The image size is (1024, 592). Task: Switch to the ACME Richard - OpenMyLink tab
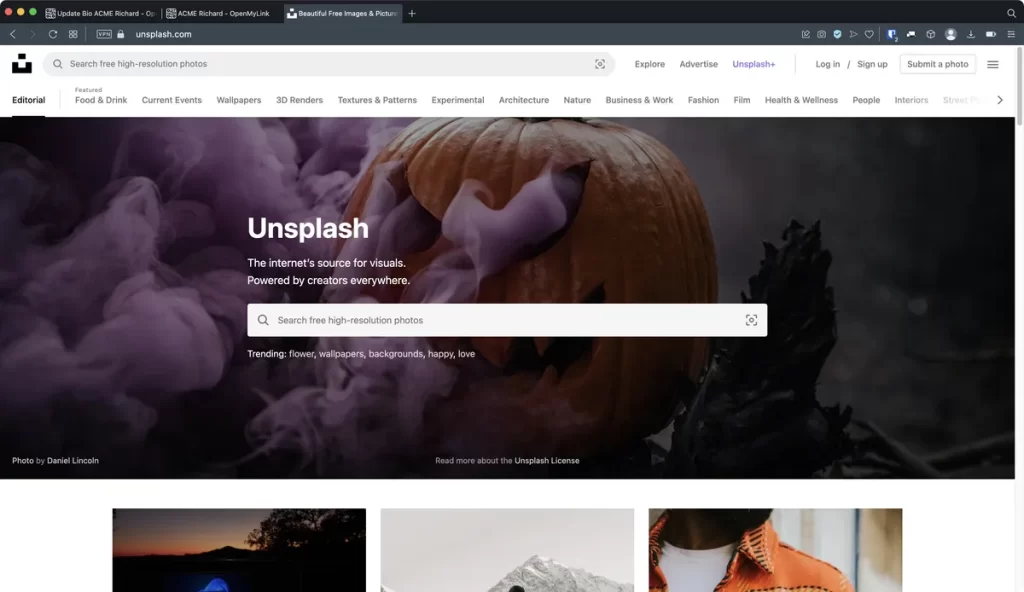click(x=221, y=13)
